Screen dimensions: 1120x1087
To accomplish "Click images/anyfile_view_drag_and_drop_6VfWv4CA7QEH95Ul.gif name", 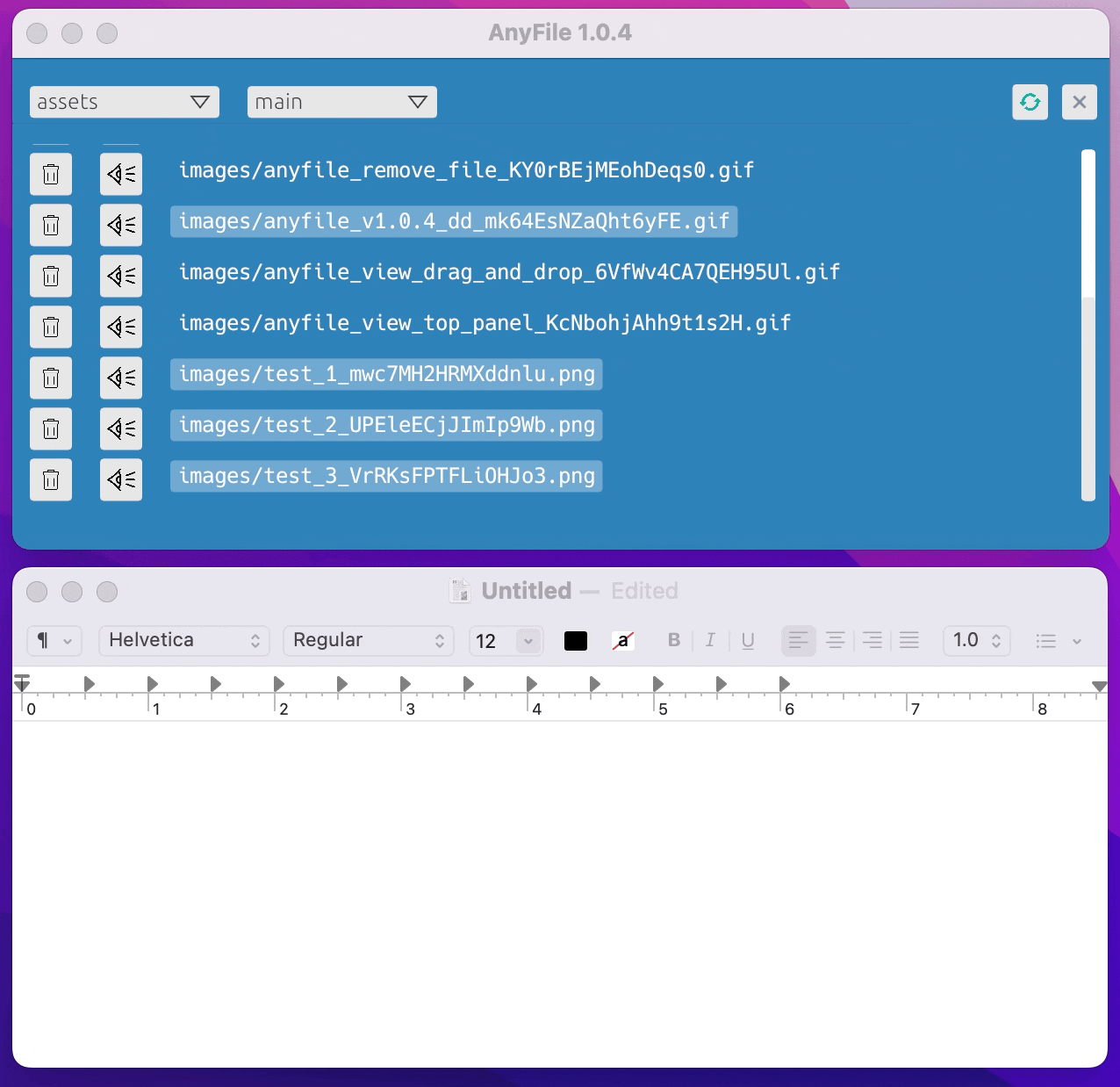I will pyautogui.click(x=509, y=272).
